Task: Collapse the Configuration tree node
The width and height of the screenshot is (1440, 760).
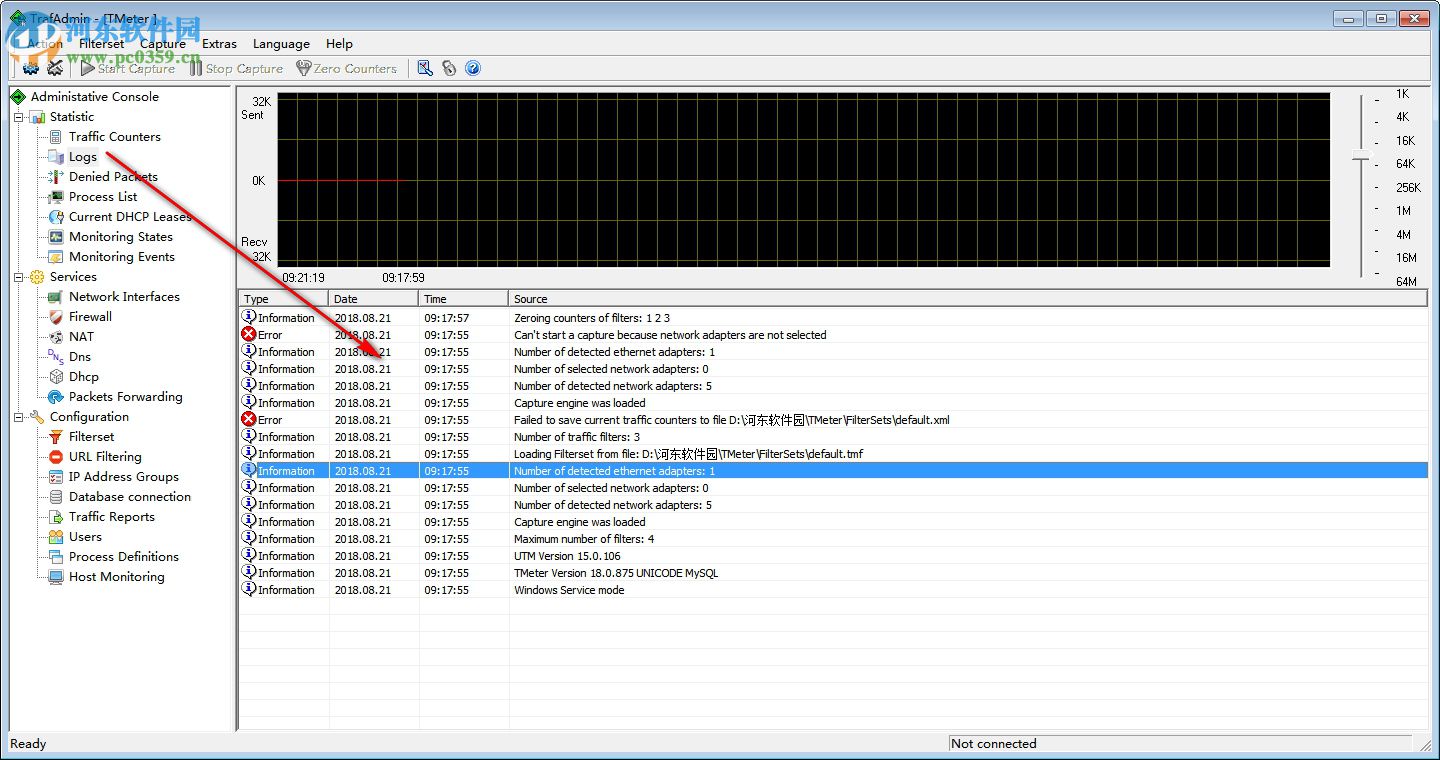Action: pos(18,417)
